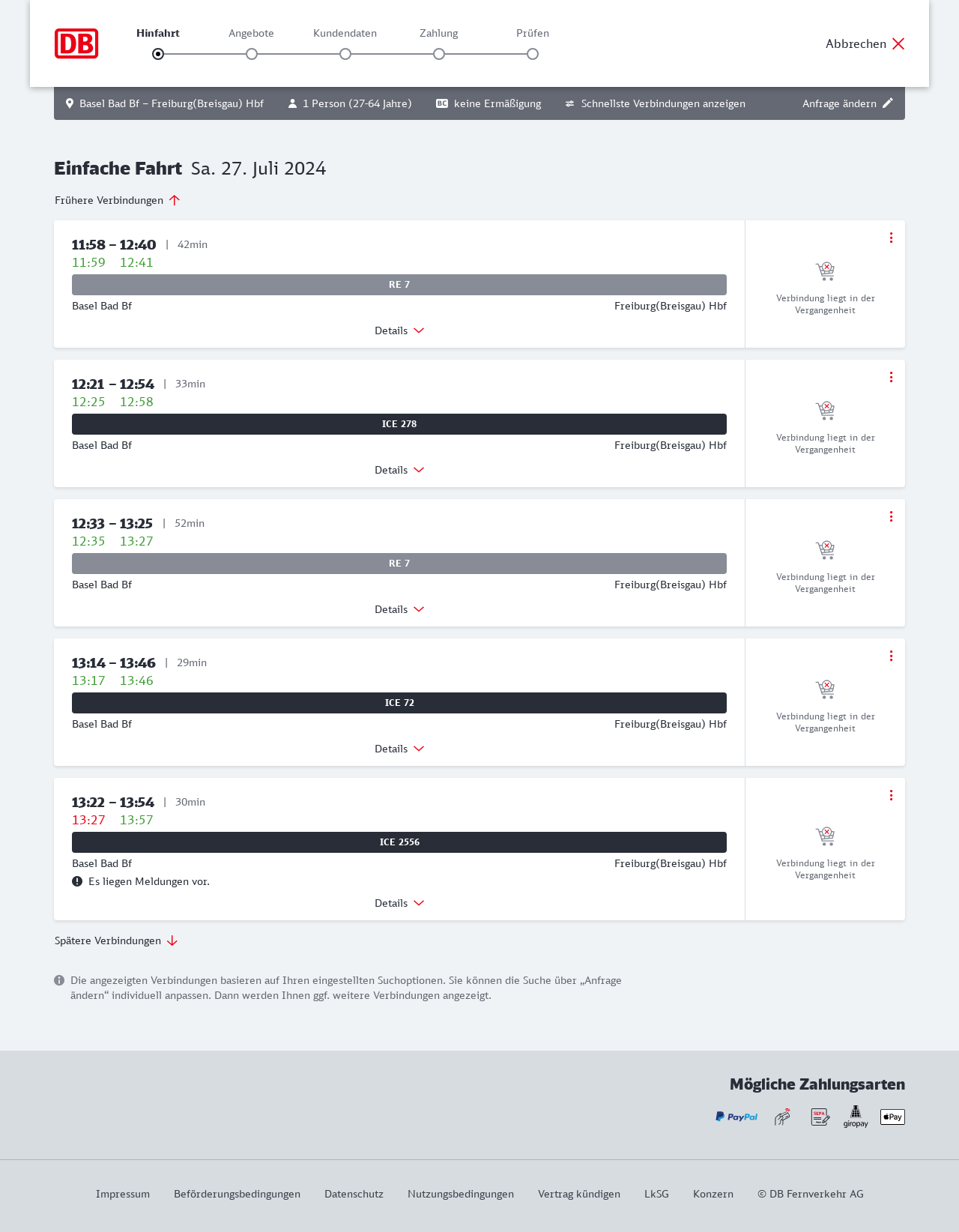Expand Details for the ICE 278 connection
The width and height of the screenshot is (959, 1232).
[399, 470]
